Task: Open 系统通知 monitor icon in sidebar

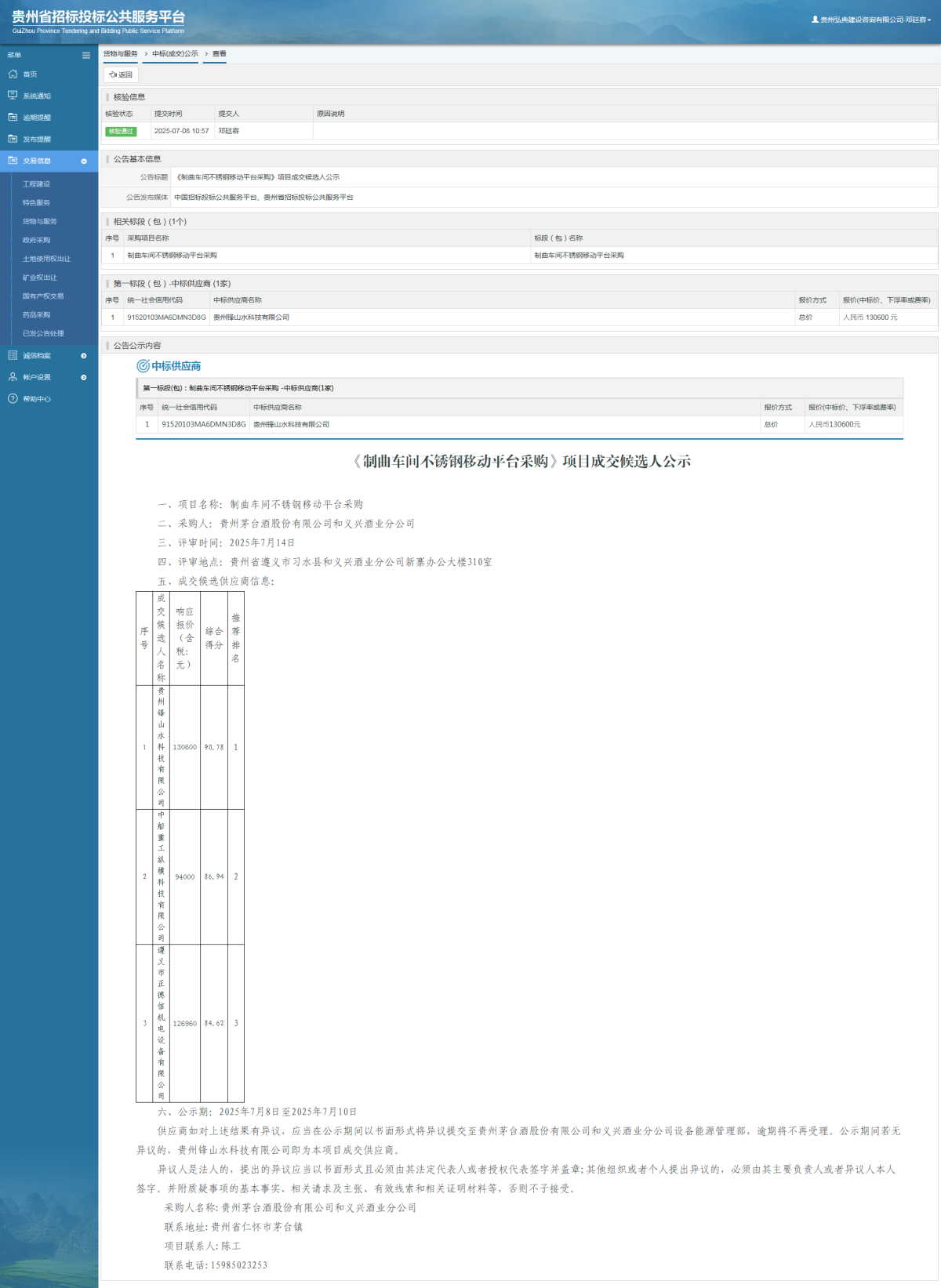Action: point(13,96)
